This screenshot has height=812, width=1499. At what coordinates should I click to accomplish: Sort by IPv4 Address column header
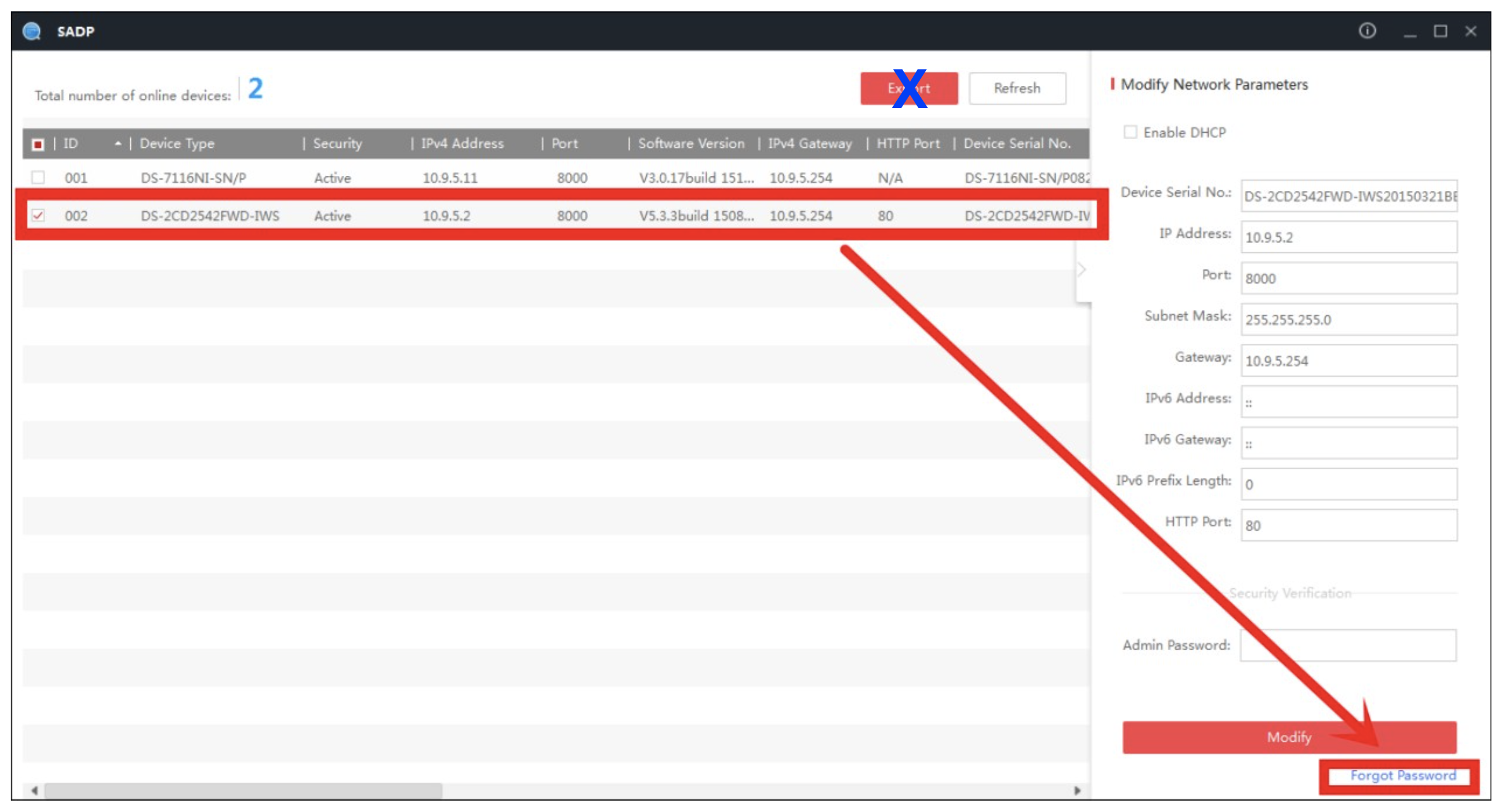(462, 144)
